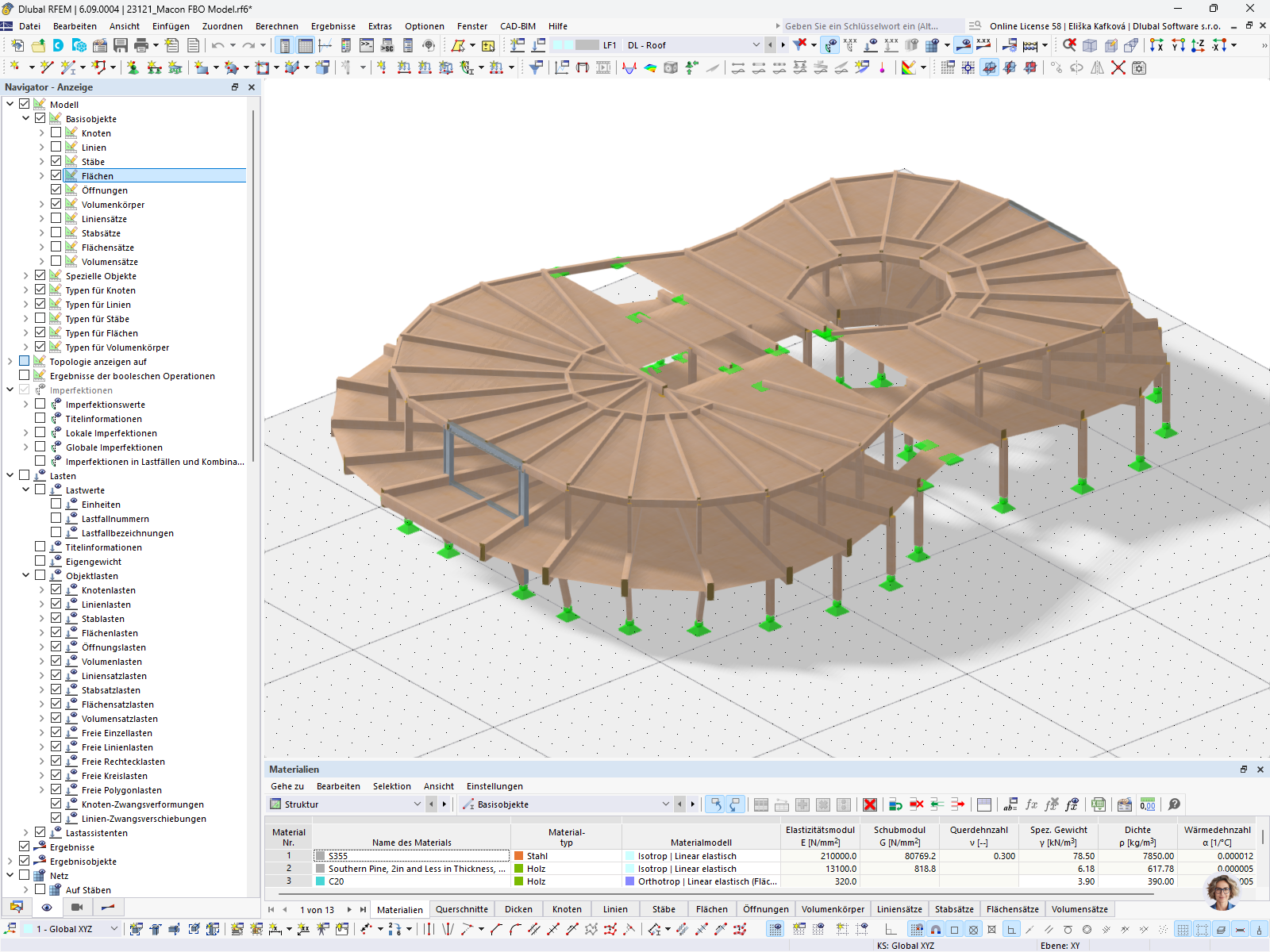This screenshot has width=1270, height=952.
Task: Click the save icon in the toolbar
Action: click(x=120, y=45)
